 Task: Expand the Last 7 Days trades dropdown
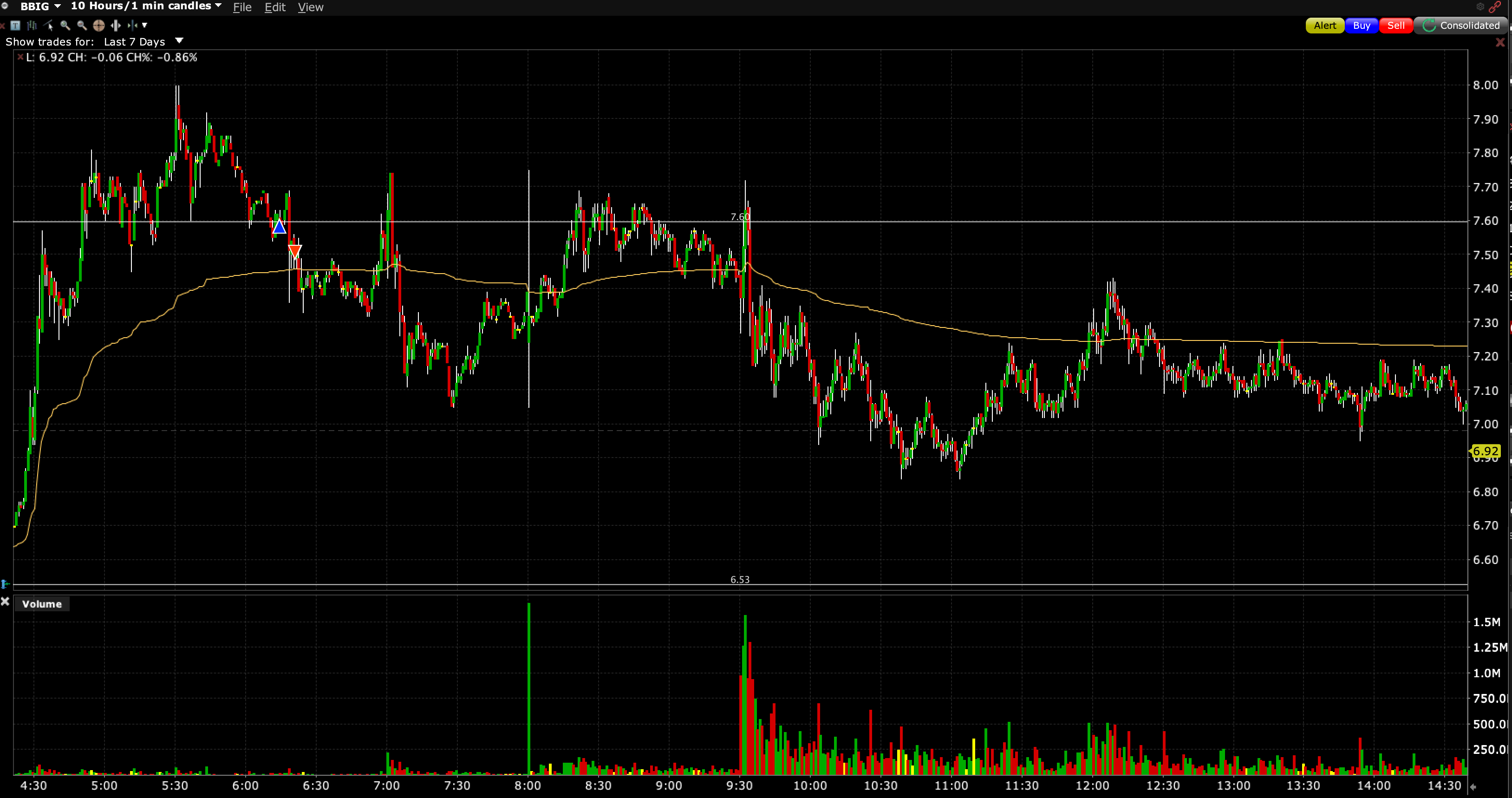[x=179, y=41]
